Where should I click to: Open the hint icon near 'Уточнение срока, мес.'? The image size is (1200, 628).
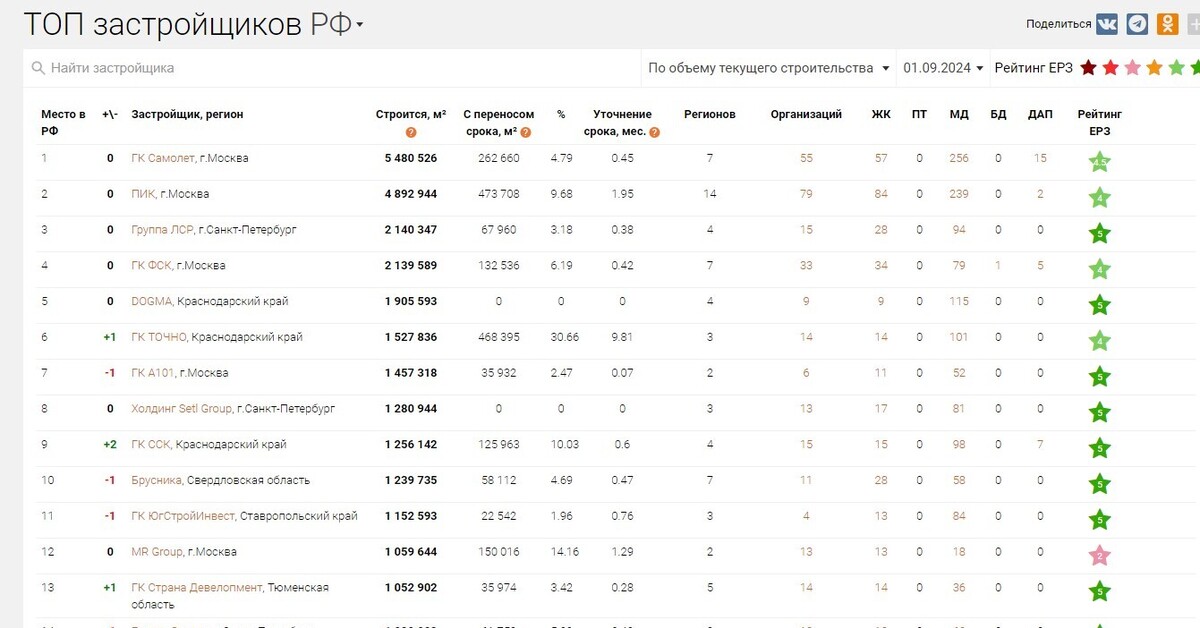[x=653, y=131]
